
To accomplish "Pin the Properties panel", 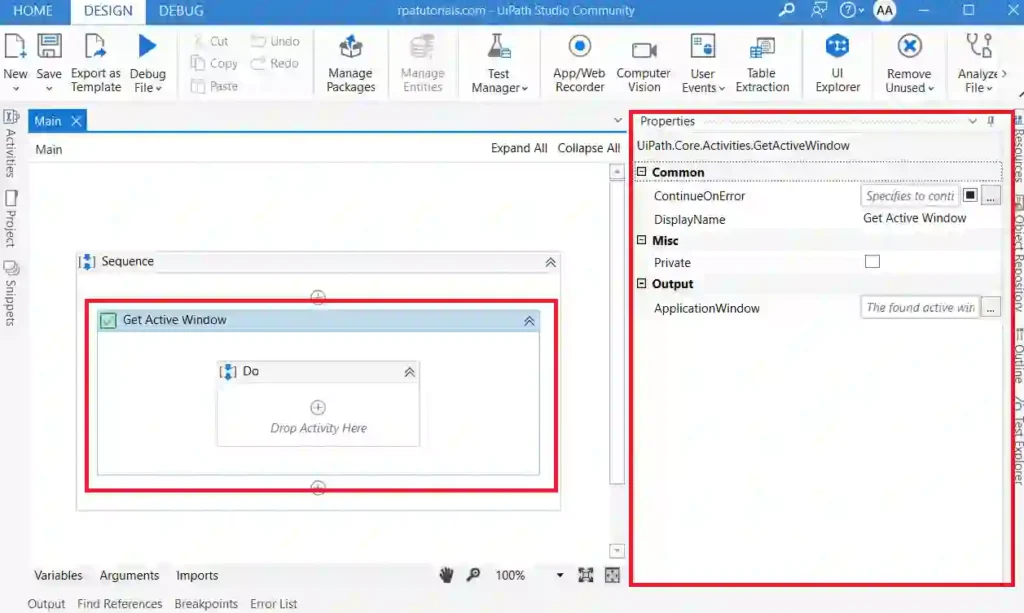I will tap(991, 121).
